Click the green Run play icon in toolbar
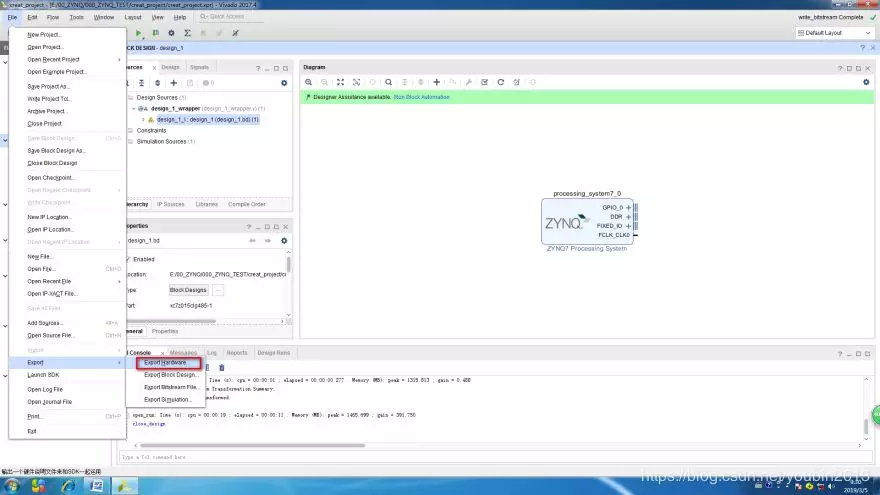The height and width of the screenshot is (495, 880). (139, 33)
